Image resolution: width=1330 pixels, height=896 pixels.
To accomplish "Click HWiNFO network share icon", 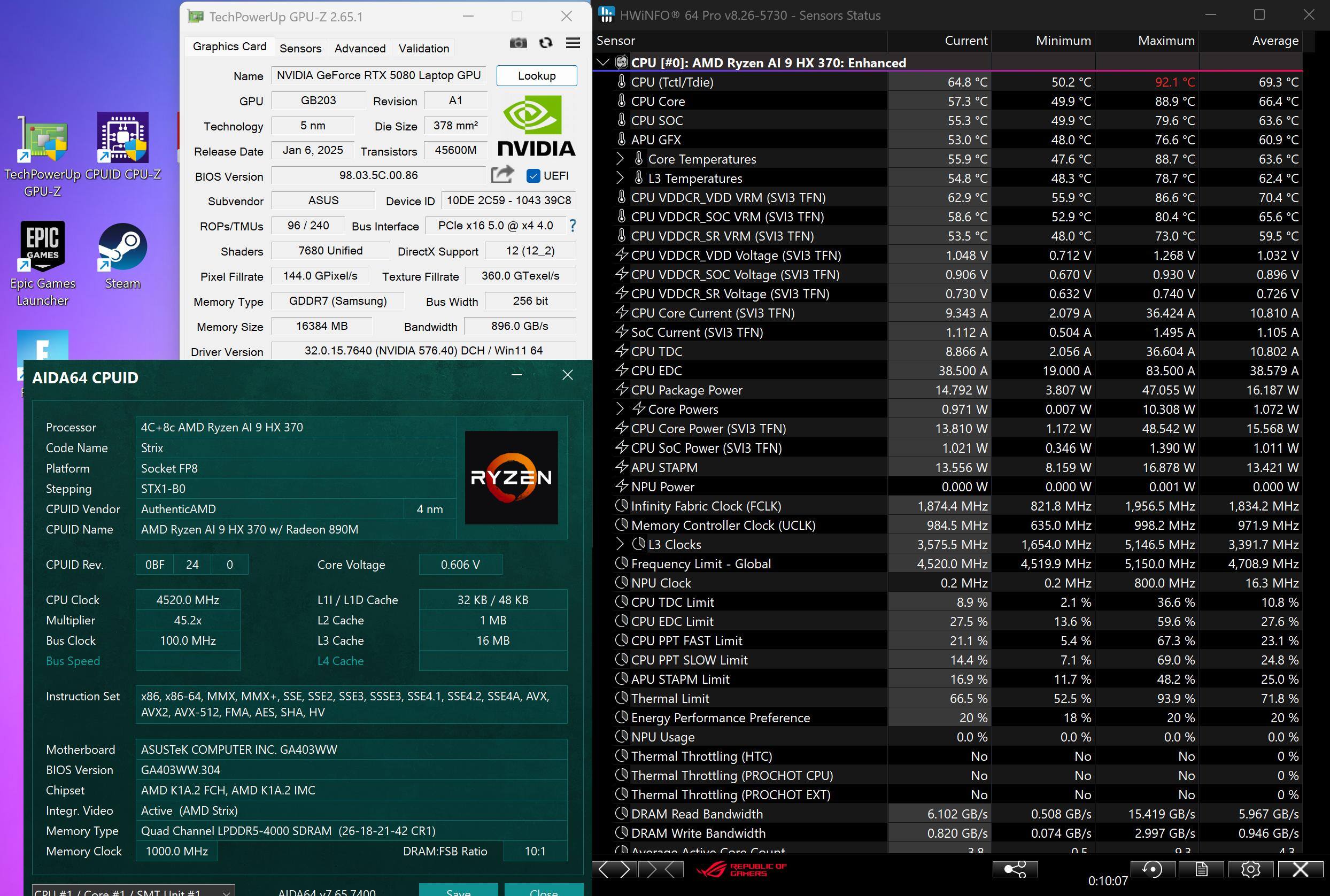I will click(x=1015, y=869).
